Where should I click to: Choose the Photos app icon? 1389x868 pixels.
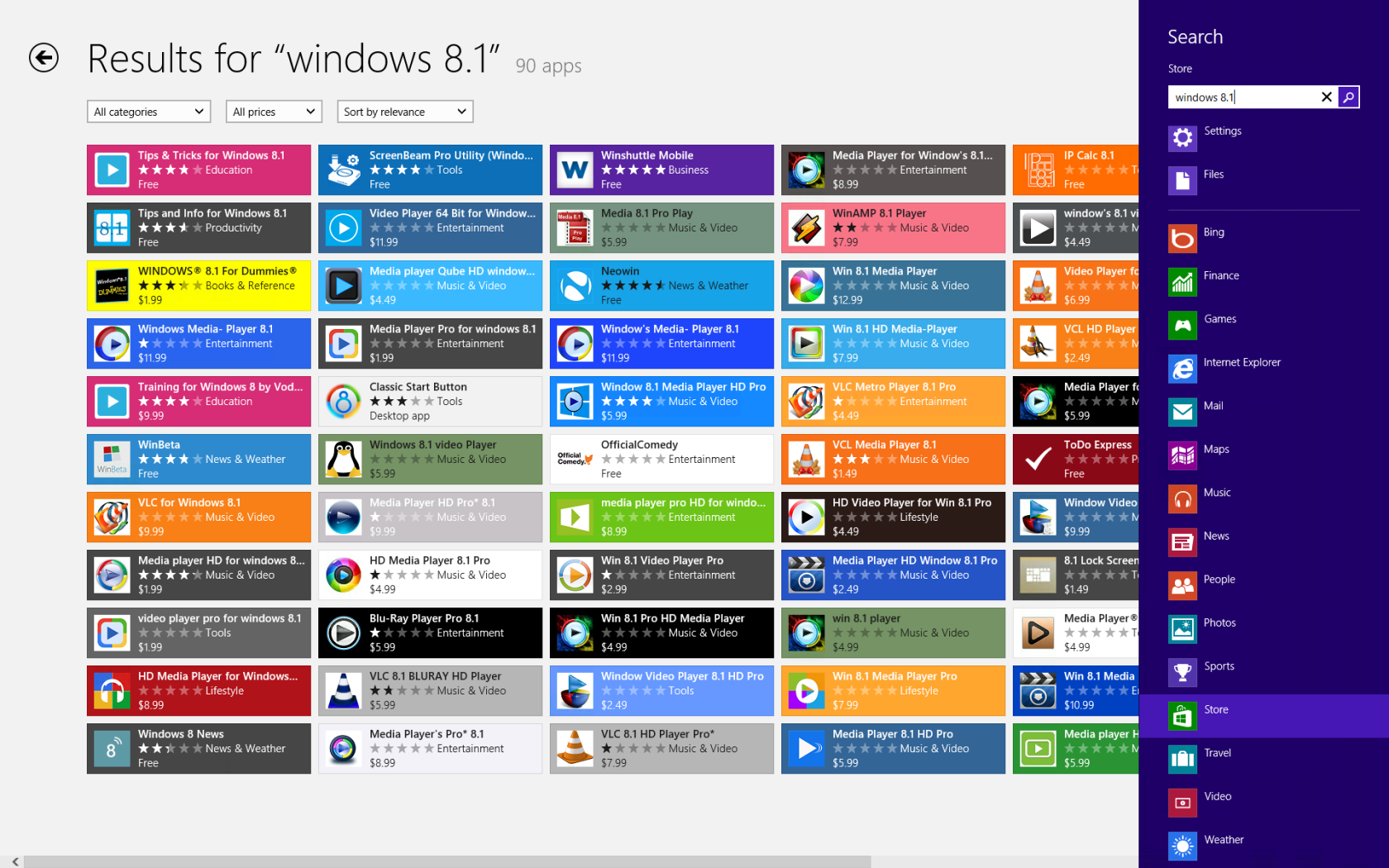click(1182, 629)
